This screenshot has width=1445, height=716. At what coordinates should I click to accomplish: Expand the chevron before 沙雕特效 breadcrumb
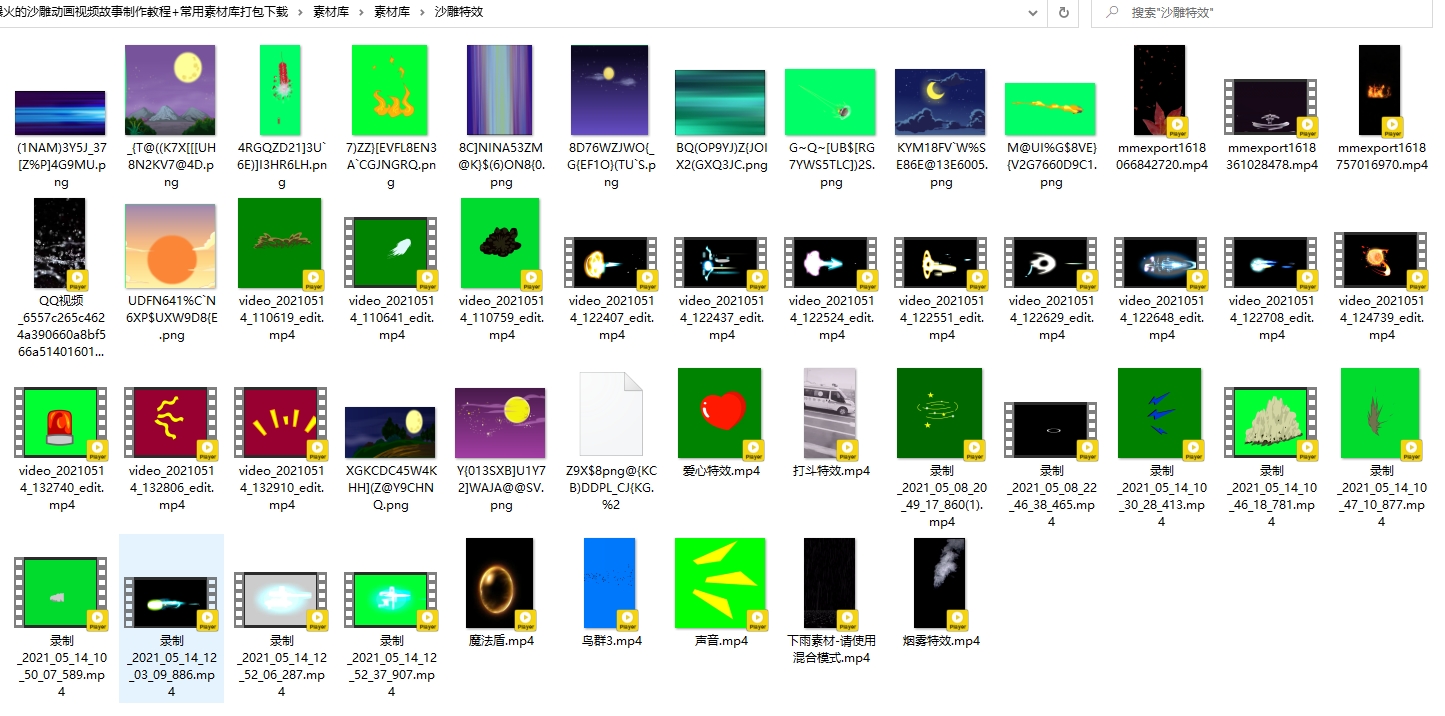click(421, 12)
